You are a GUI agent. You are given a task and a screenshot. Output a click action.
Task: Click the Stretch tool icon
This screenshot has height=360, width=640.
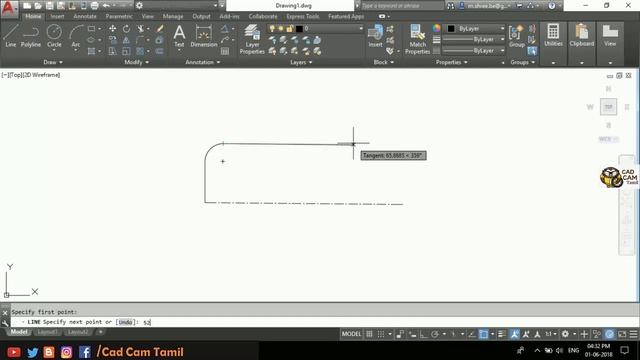(x=112, y=51)
